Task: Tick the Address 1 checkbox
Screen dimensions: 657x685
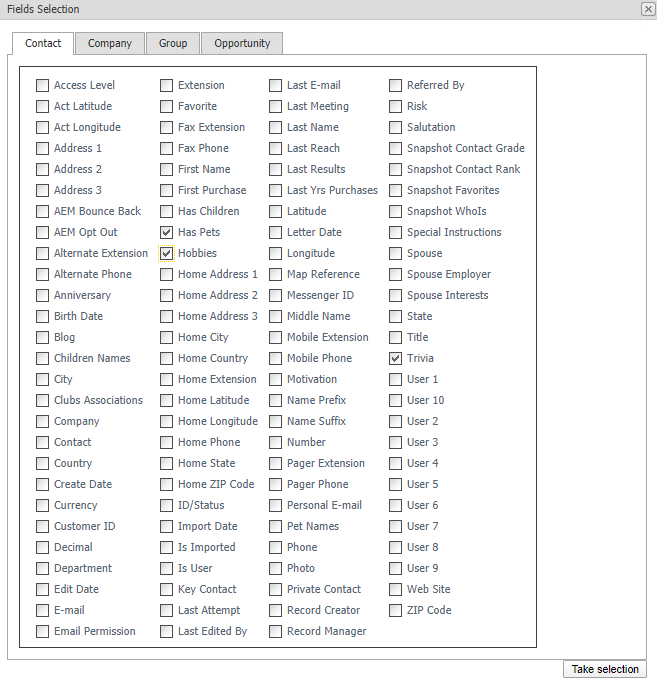Action: 42,148
